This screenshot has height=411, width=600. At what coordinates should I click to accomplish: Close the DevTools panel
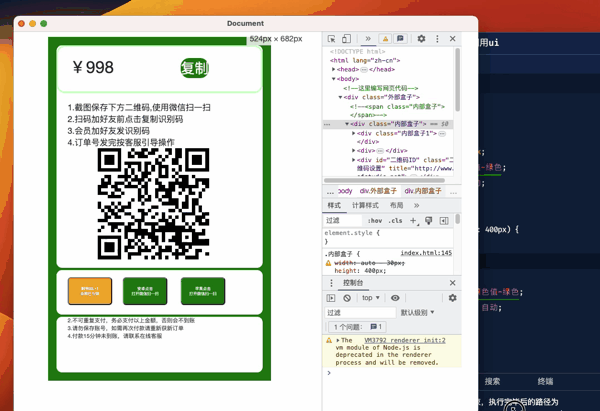(453, 39)
